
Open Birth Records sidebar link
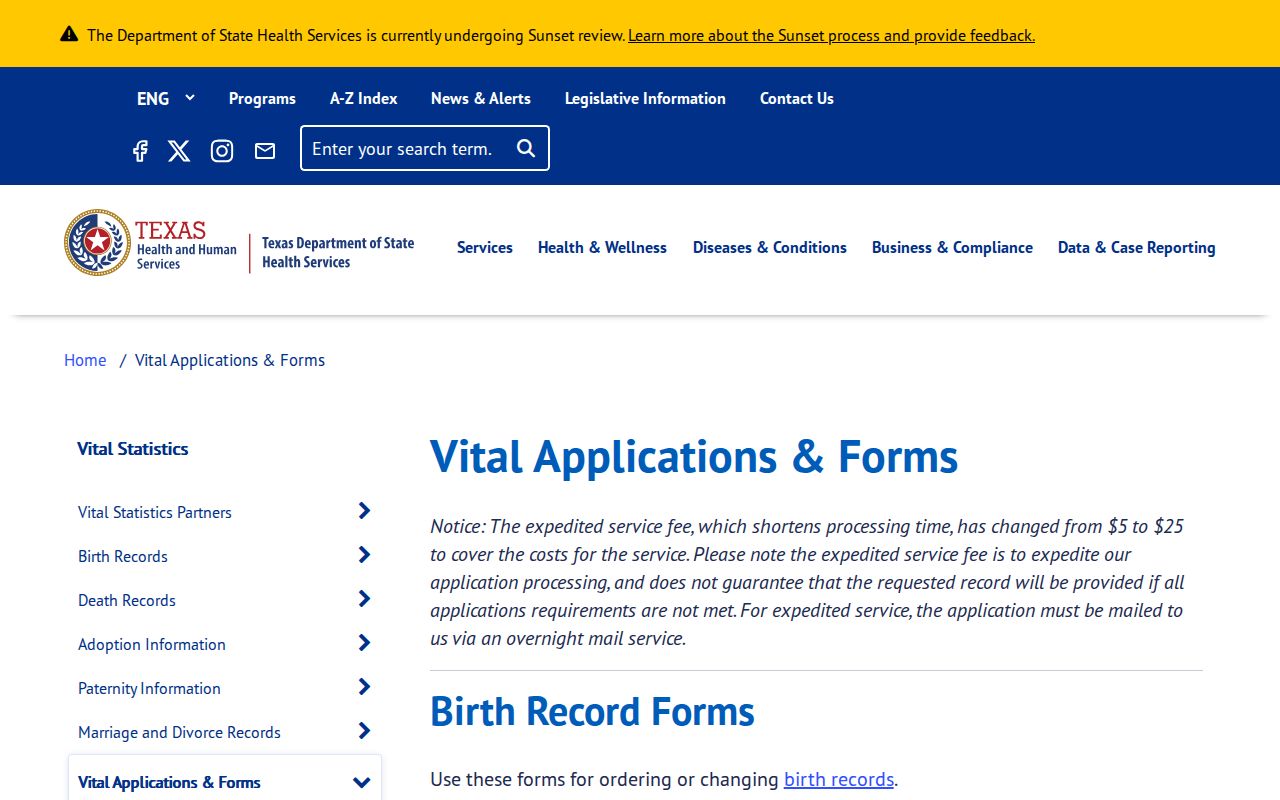point(123,556)
